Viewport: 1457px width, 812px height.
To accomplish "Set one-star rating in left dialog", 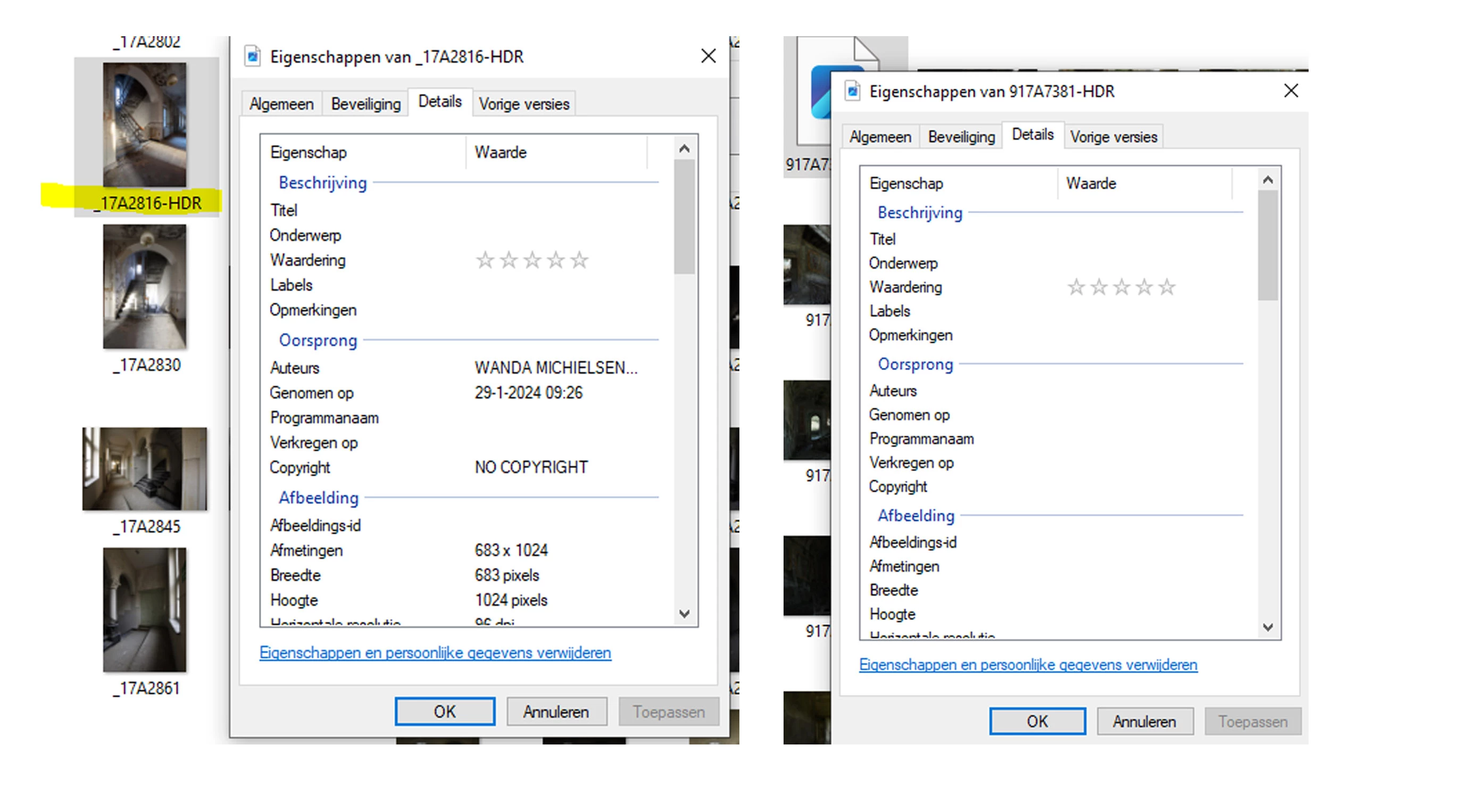I will click(x=485, y=260).
